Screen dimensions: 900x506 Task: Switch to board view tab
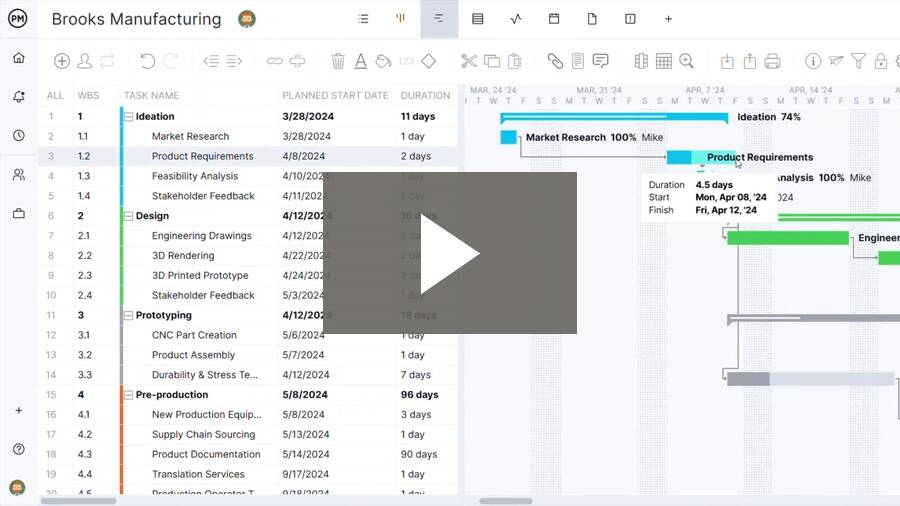pos(401,18)
